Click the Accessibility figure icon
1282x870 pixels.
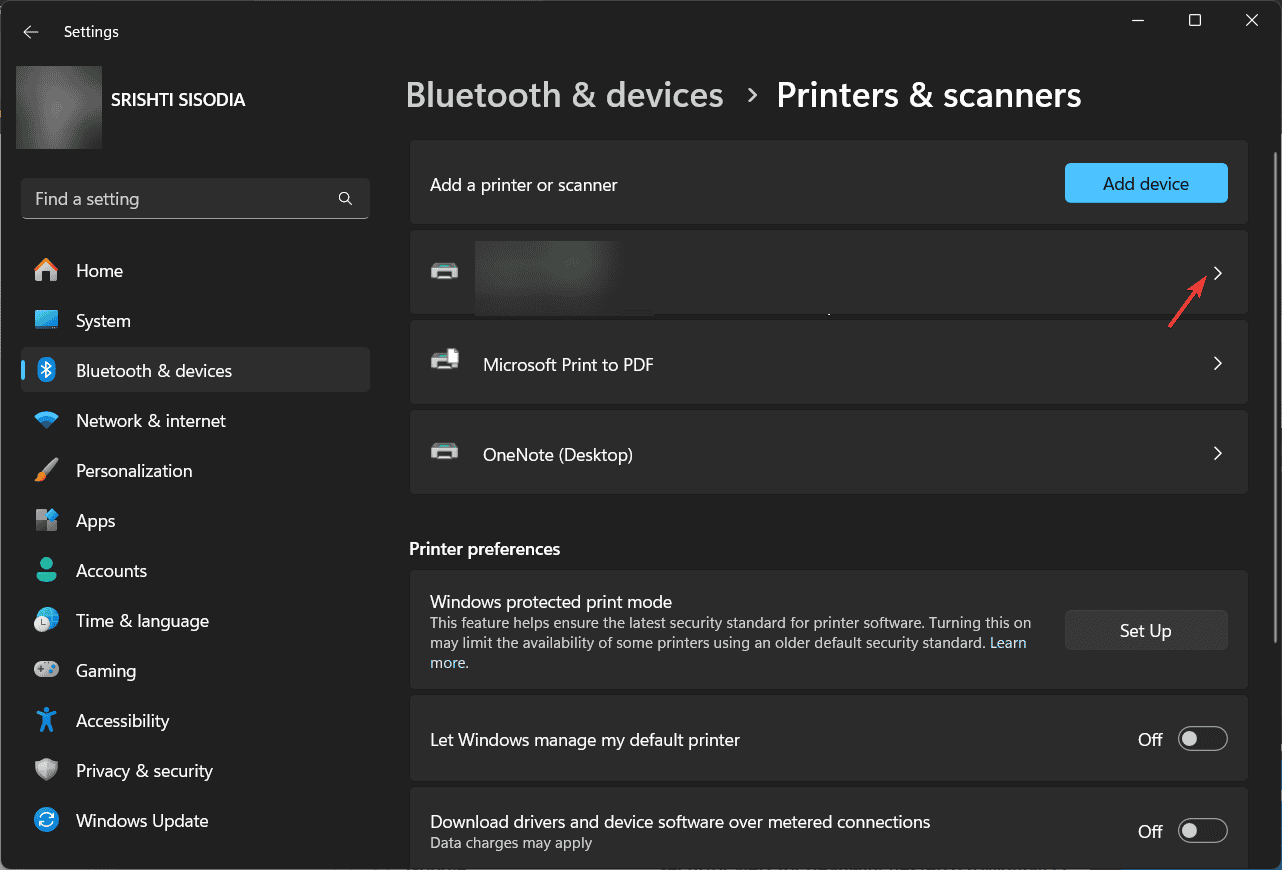pyautogui.click(x=46, y=720)
